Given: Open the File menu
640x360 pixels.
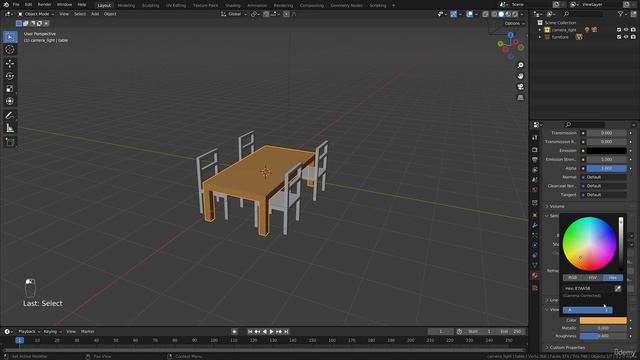Looking at the screenshot, I should coord(16,4).
